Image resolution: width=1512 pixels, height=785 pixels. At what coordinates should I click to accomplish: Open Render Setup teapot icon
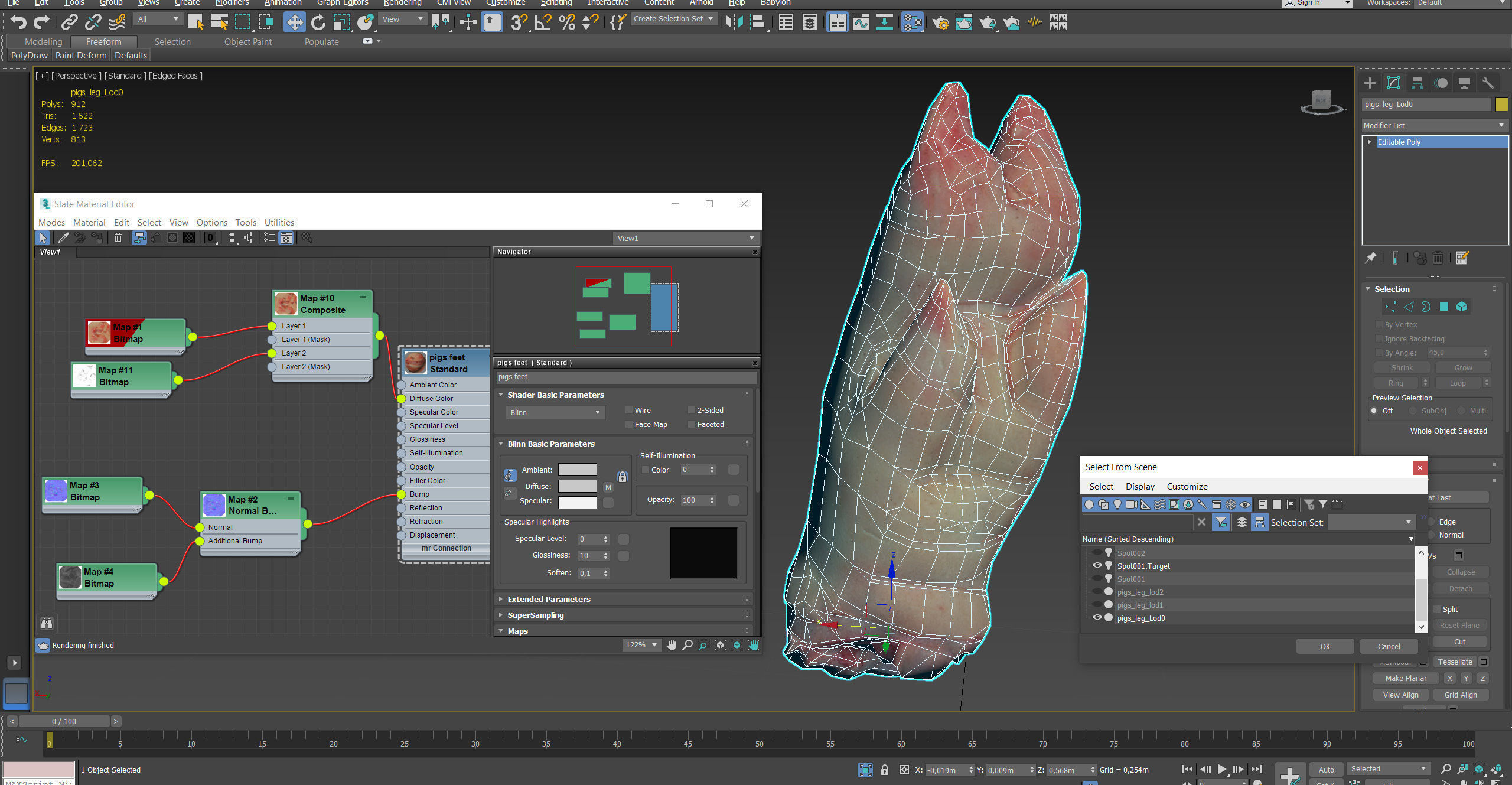click(940, 22)
